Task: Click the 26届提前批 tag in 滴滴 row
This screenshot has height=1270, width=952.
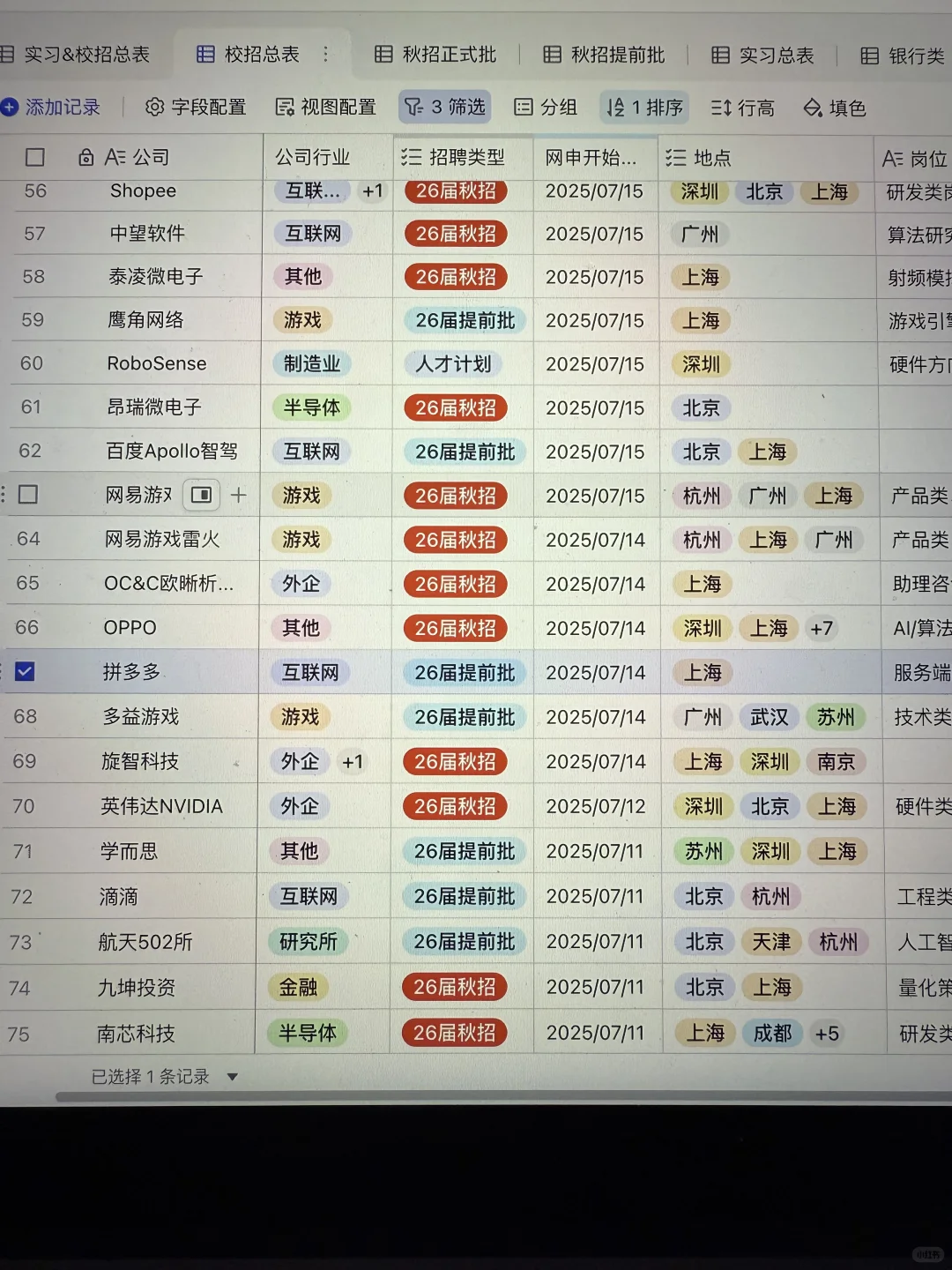Action: point(465,897)
